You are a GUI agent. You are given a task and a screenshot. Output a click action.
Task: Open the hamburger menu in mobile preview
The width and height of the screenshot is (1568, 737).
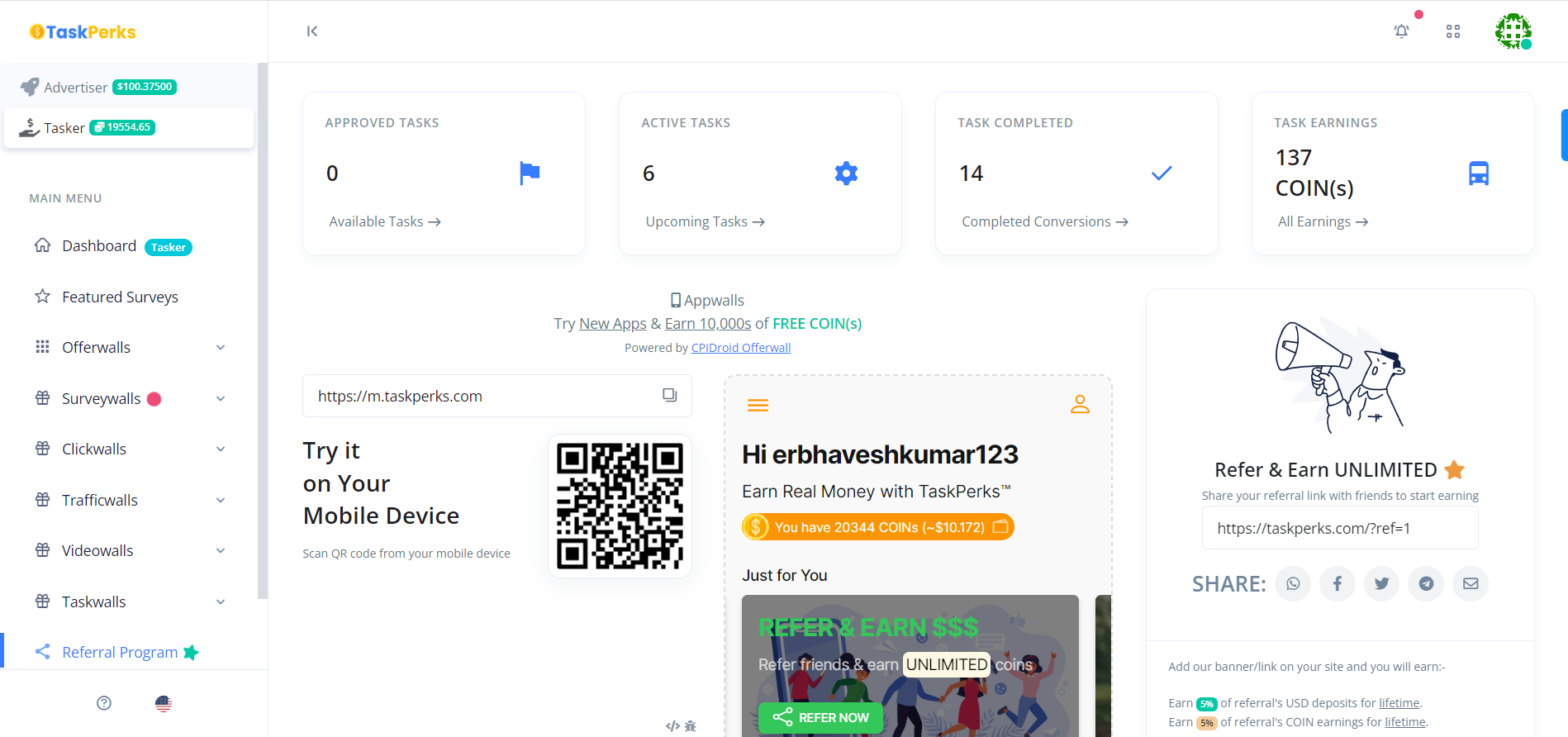[x=758, y=405]
